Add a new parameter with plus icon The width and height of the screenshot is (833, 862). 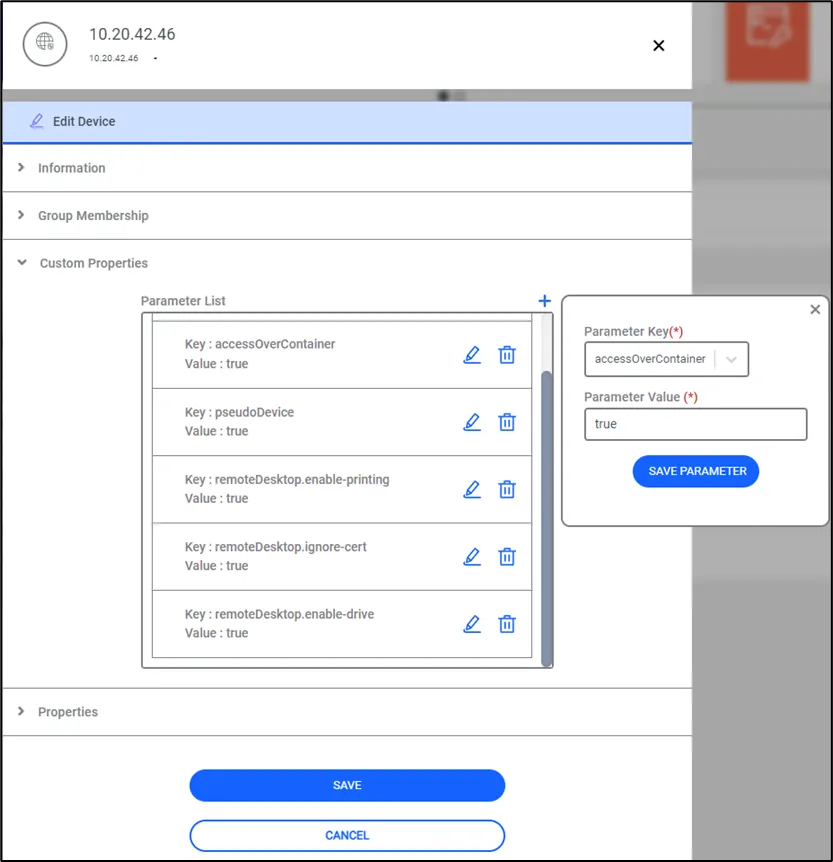[x=544, y=301]
